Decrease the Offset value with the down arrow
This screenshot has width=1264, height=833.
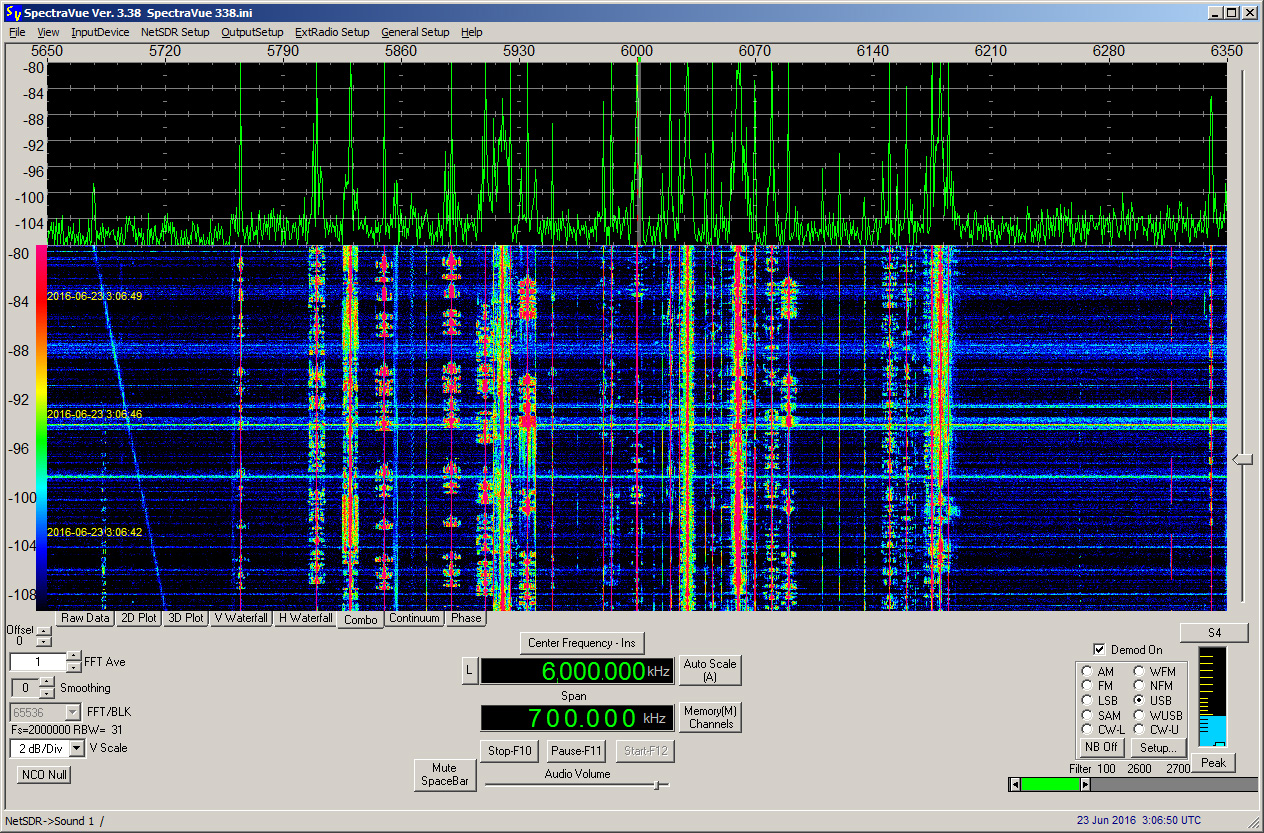tap(43, 641)
